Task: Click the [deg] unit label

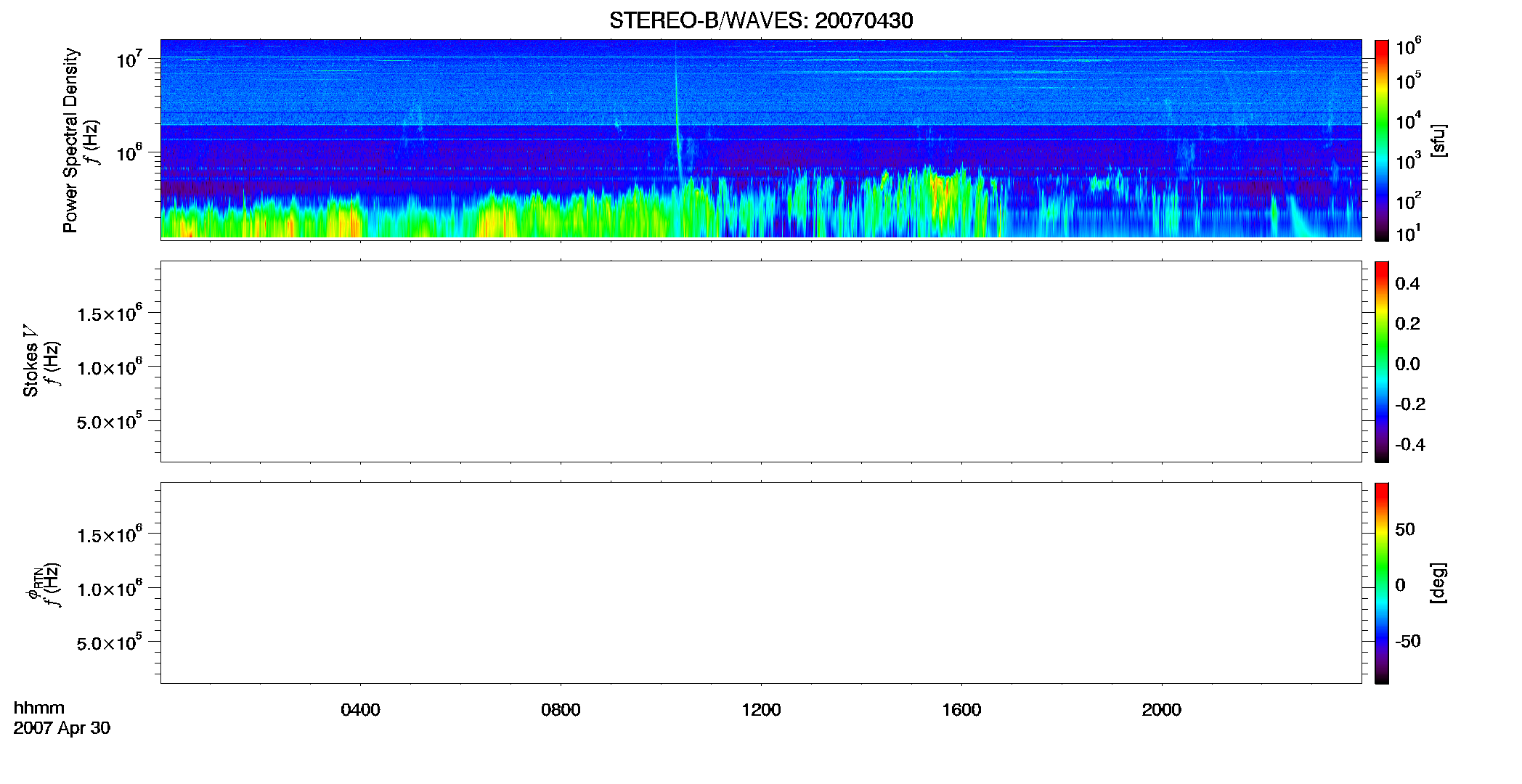Action: coord(1438,583)
